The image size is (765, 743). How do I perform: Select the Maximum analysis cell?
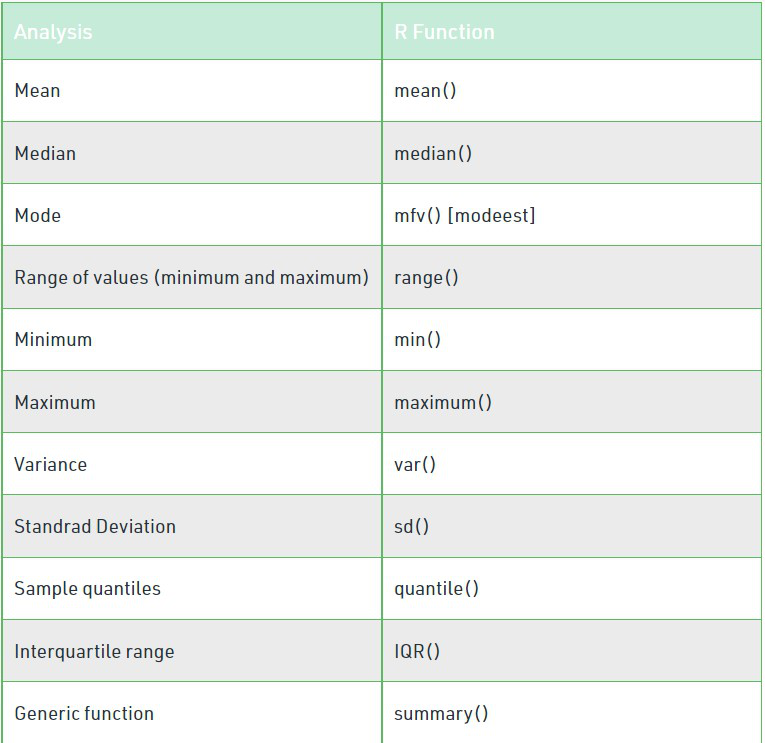192,402
